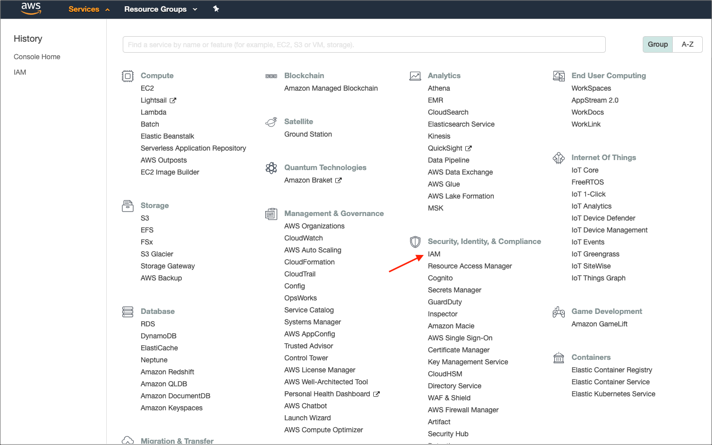Screen dimensions: 712x445
Task: Switch to Group view
Action: (657, 44)
